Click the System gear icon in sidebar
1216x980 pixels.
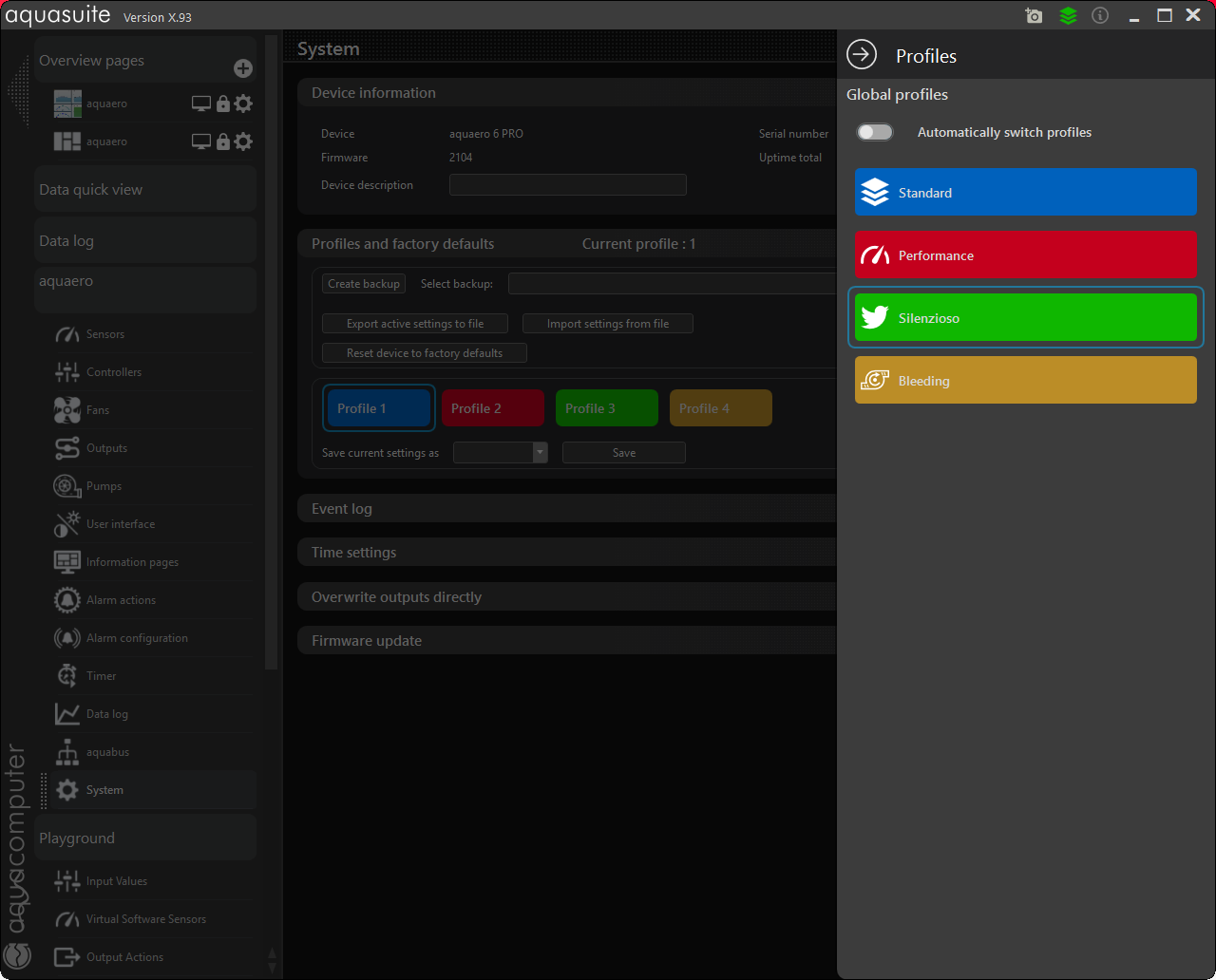[67, 790]
